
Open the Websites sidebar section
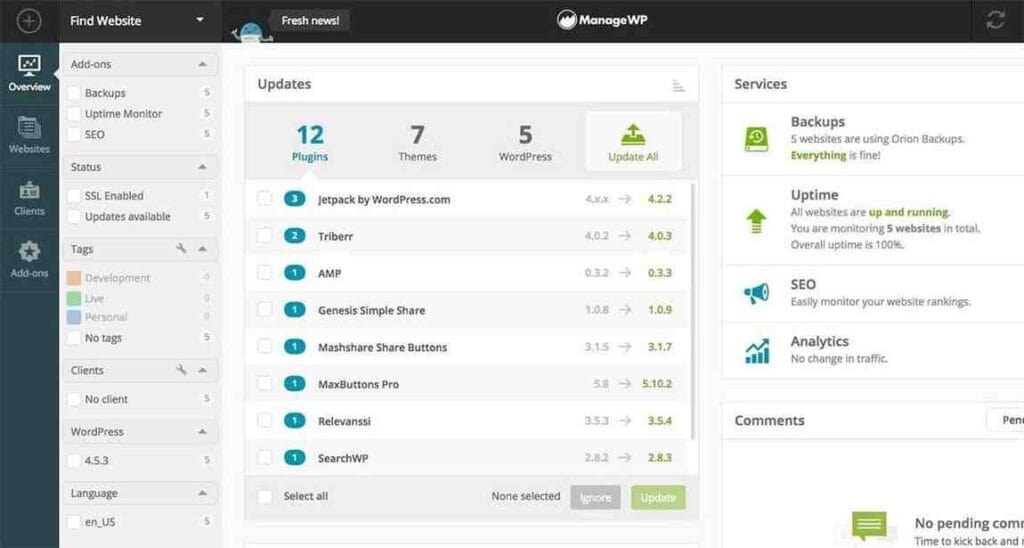click(x=29, y=135)
